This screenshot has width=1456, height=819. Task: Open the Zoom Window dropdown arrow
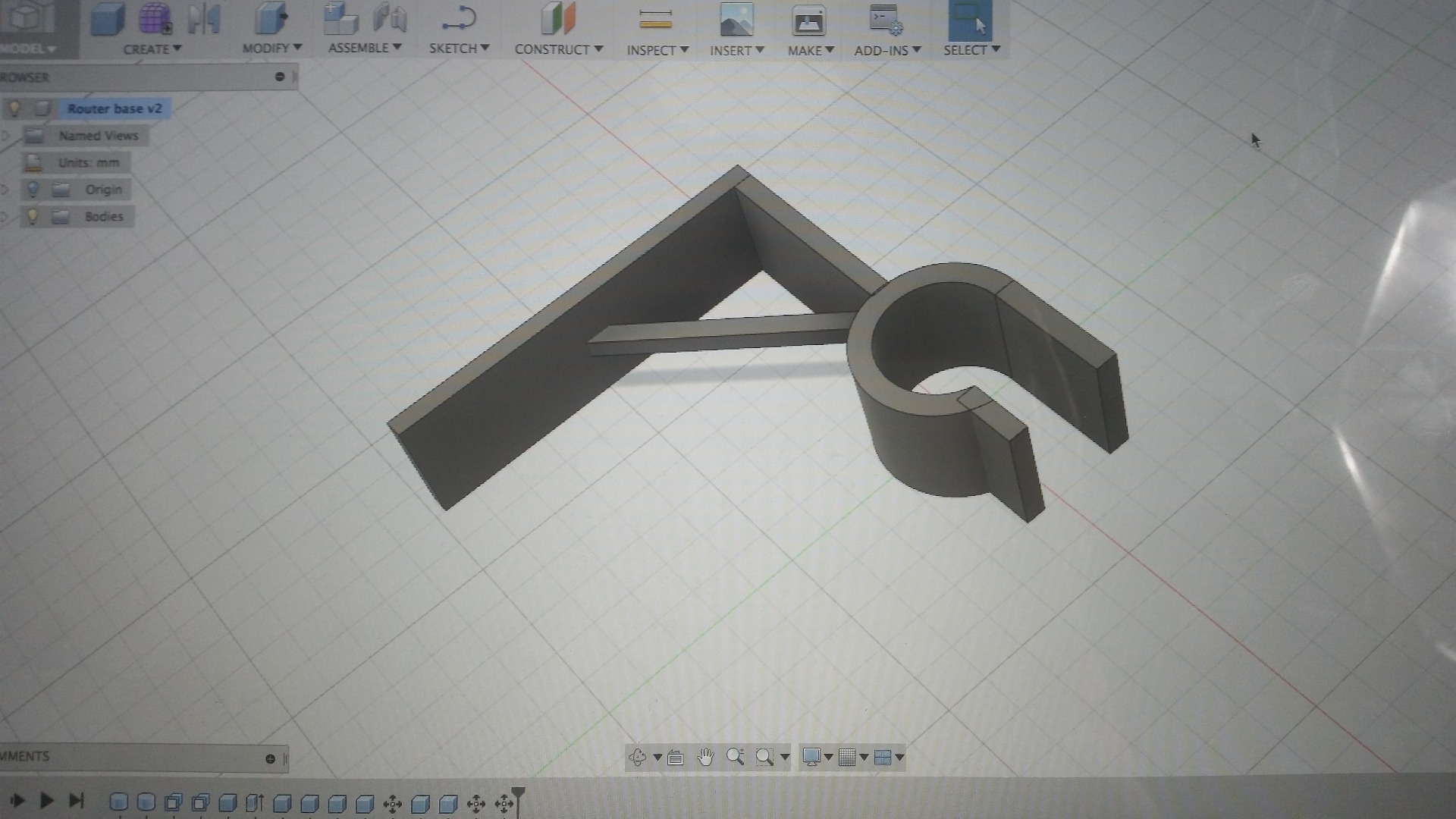coord(784,757)
